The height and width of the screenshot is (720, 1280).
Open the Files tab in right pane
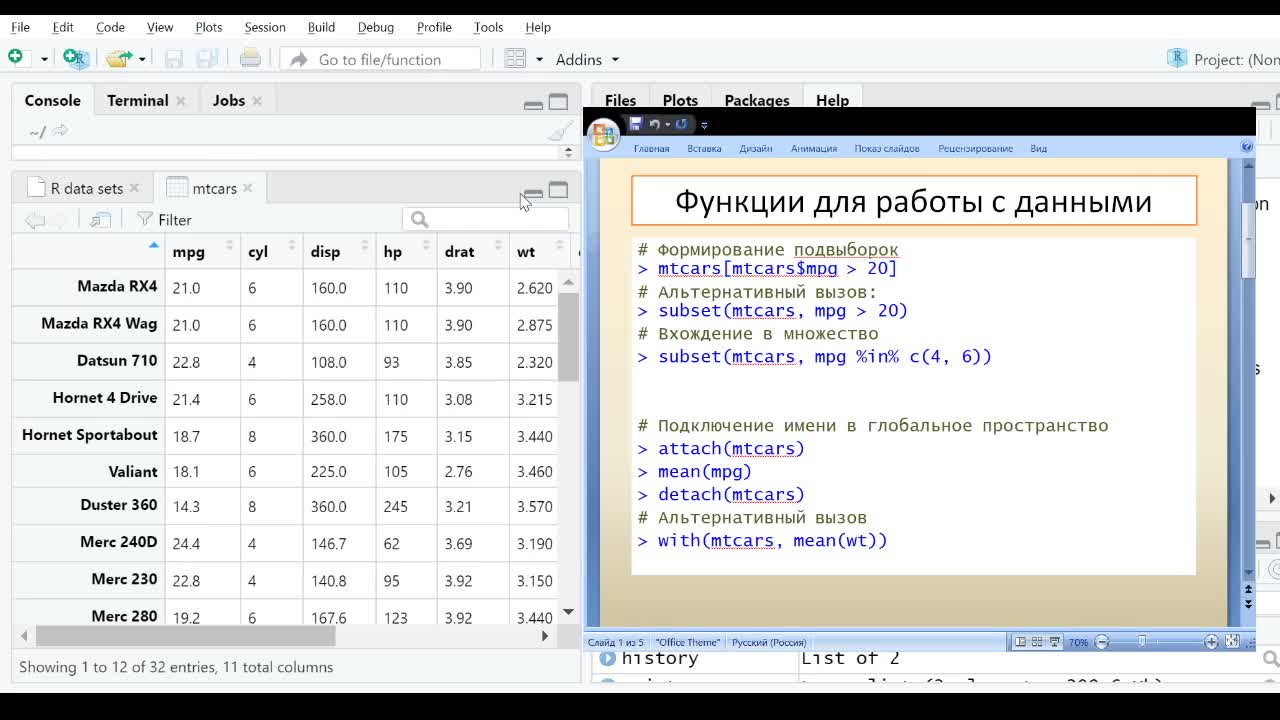pyautogui.click(x=620, y=100)
